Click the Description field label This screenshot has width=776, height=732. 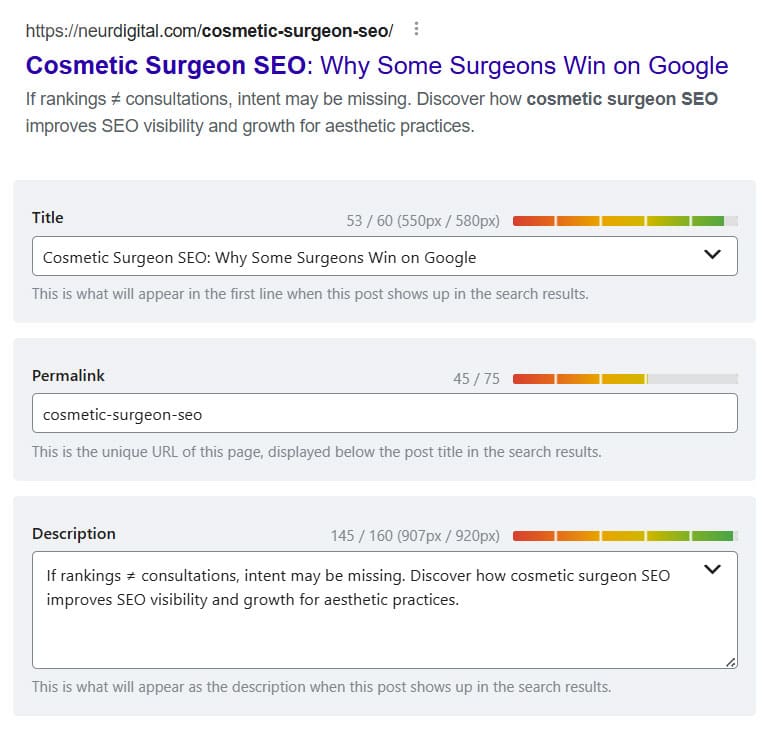tap(74, 534)
